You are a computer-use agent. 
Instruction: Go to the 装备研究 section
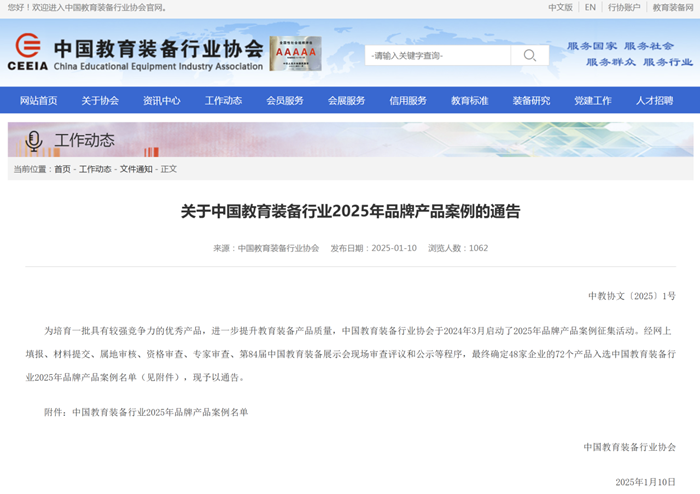pos(531,100)
